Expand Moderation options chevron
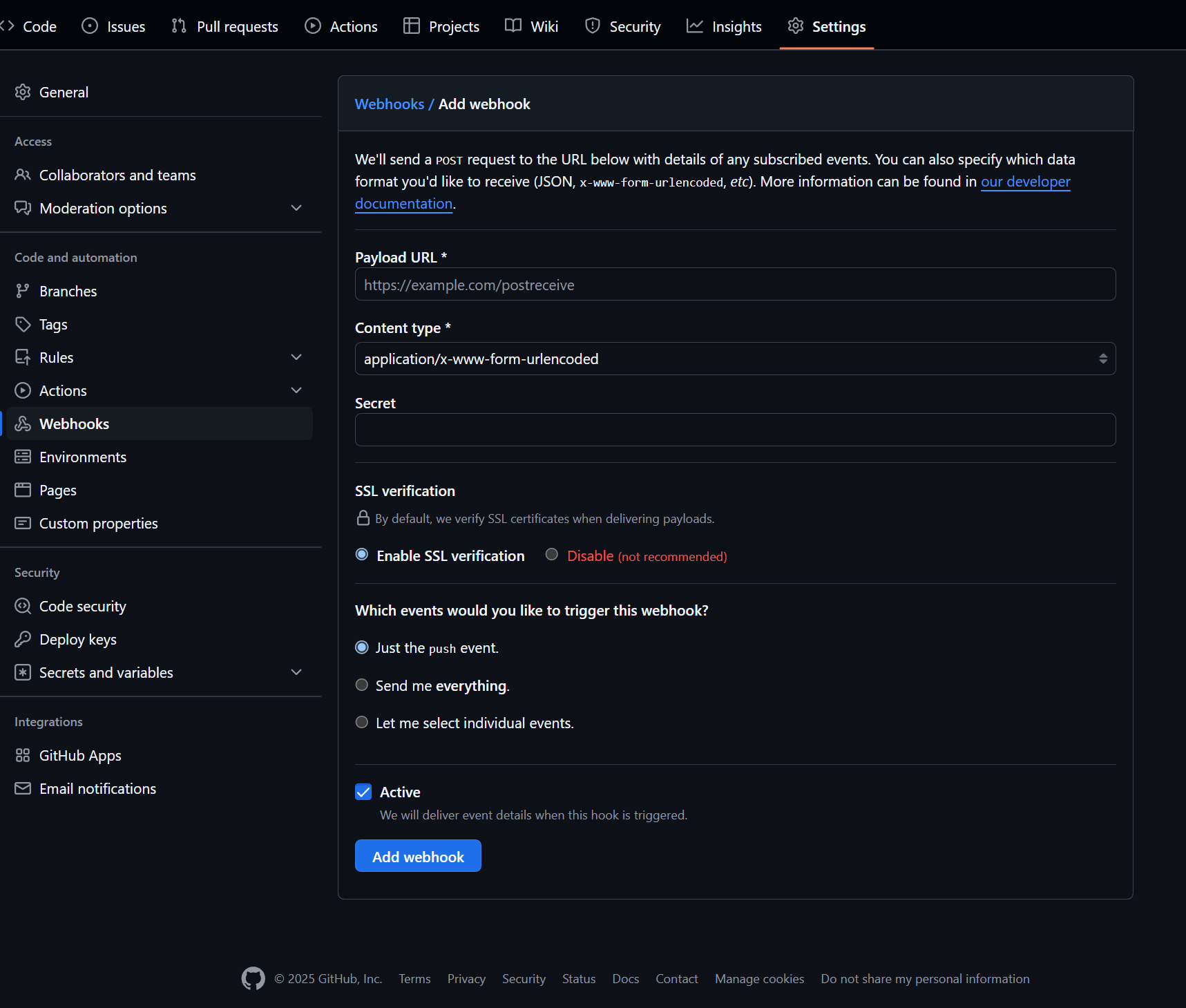1186x1008 pixels. (296, 208)
